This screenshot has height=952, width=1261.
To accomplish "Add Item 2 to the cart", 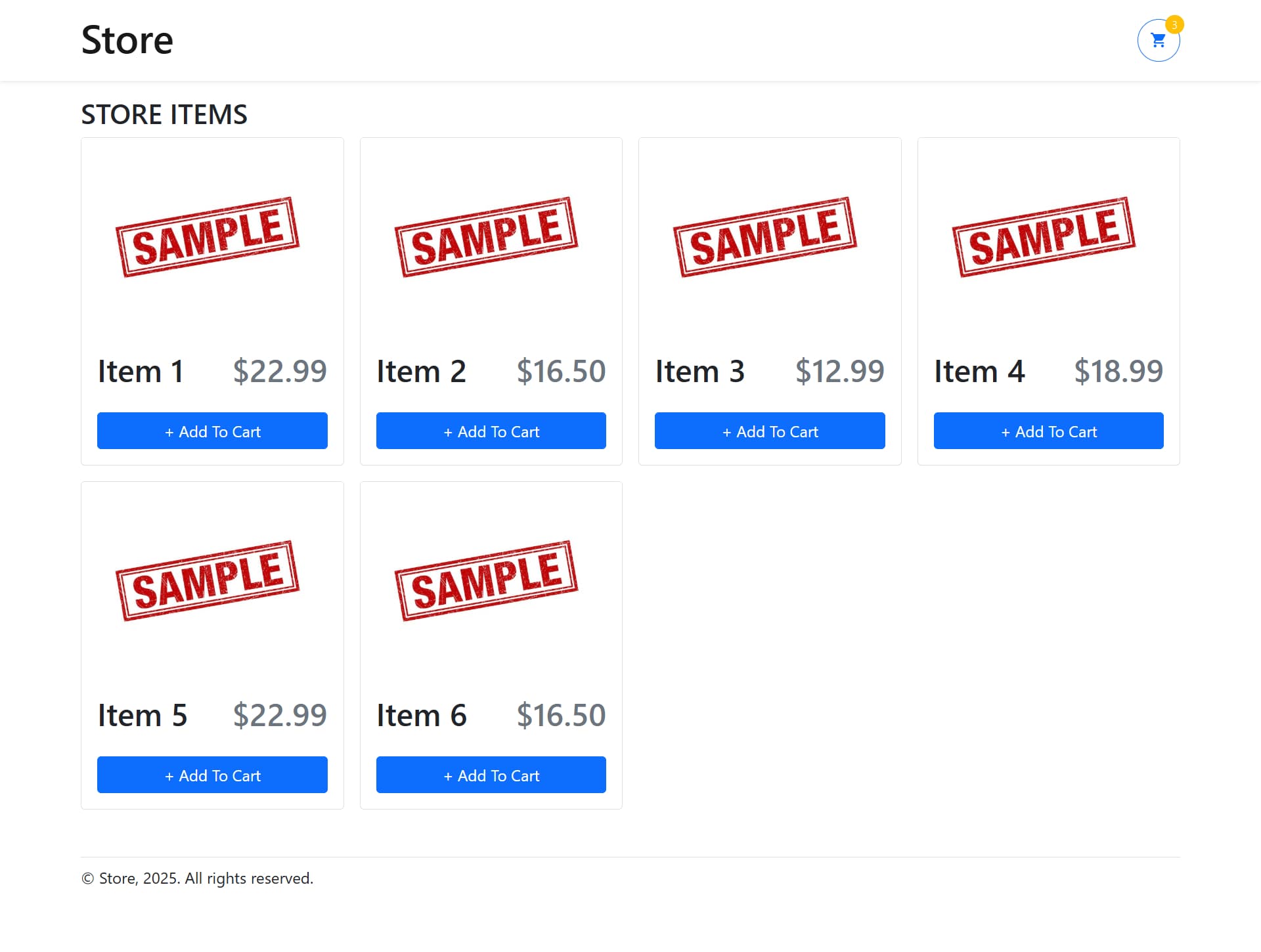I will pos(491,431).
